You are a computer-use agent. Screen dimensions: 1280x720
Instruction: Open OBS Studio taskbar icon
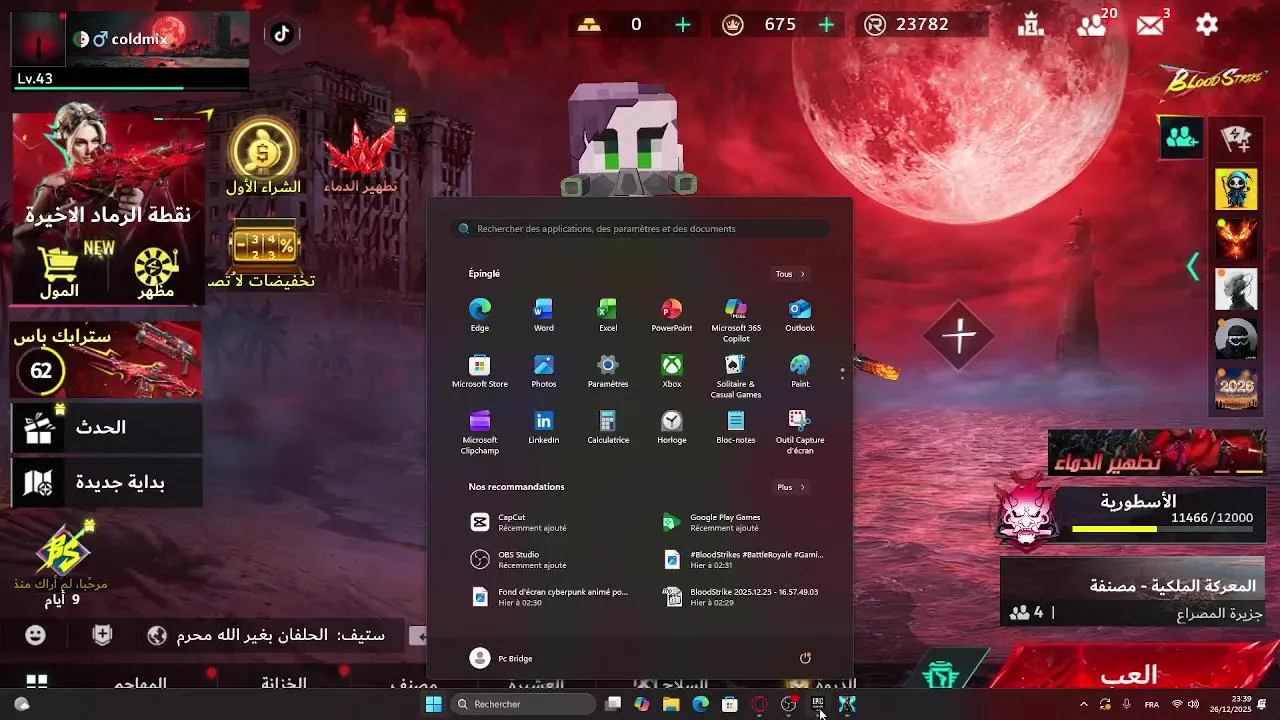(x=788, y=704)
